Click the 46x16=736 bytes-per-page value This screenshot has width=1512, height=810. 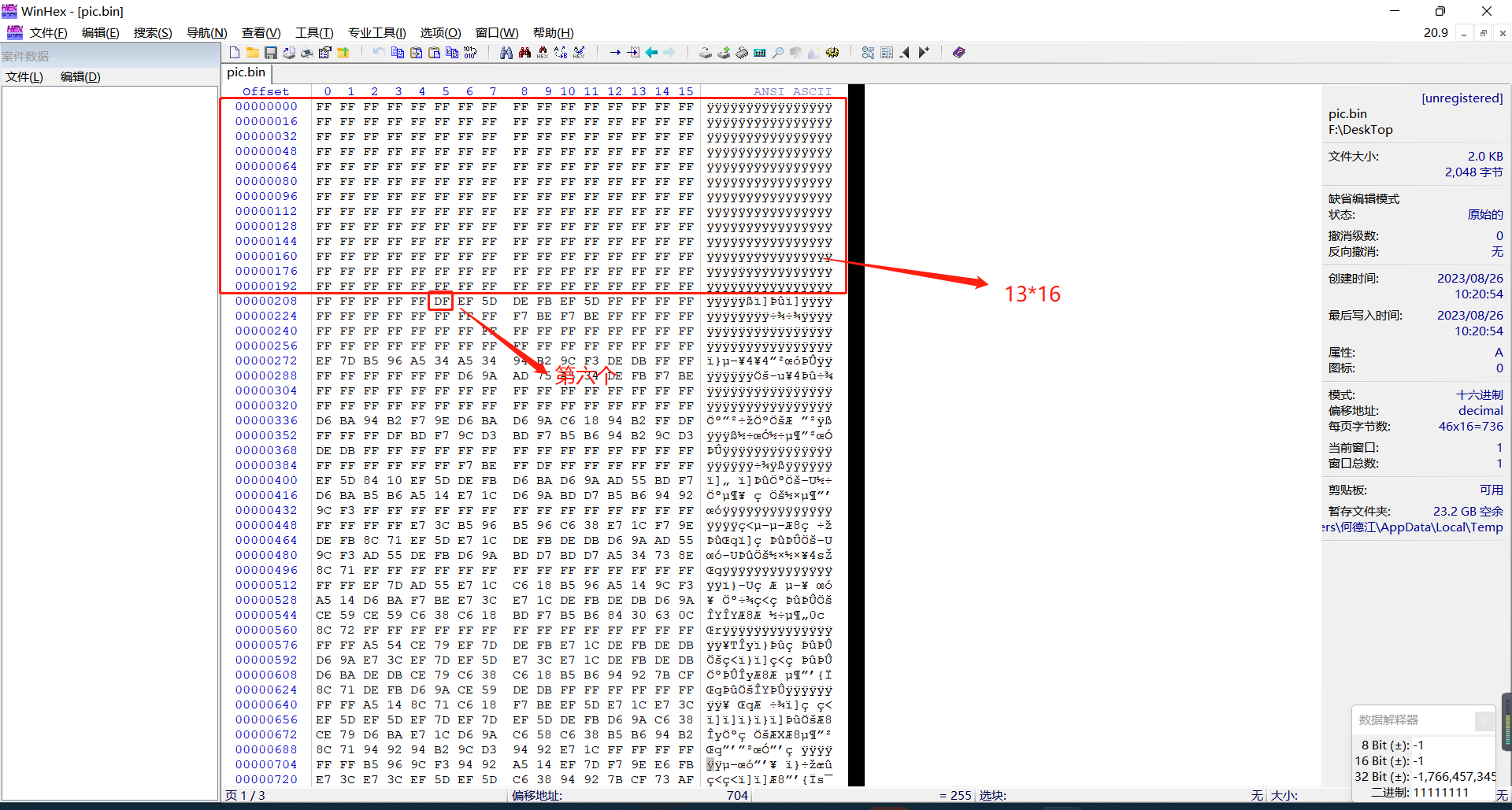pyautogui.click(x=1470, y=427)
